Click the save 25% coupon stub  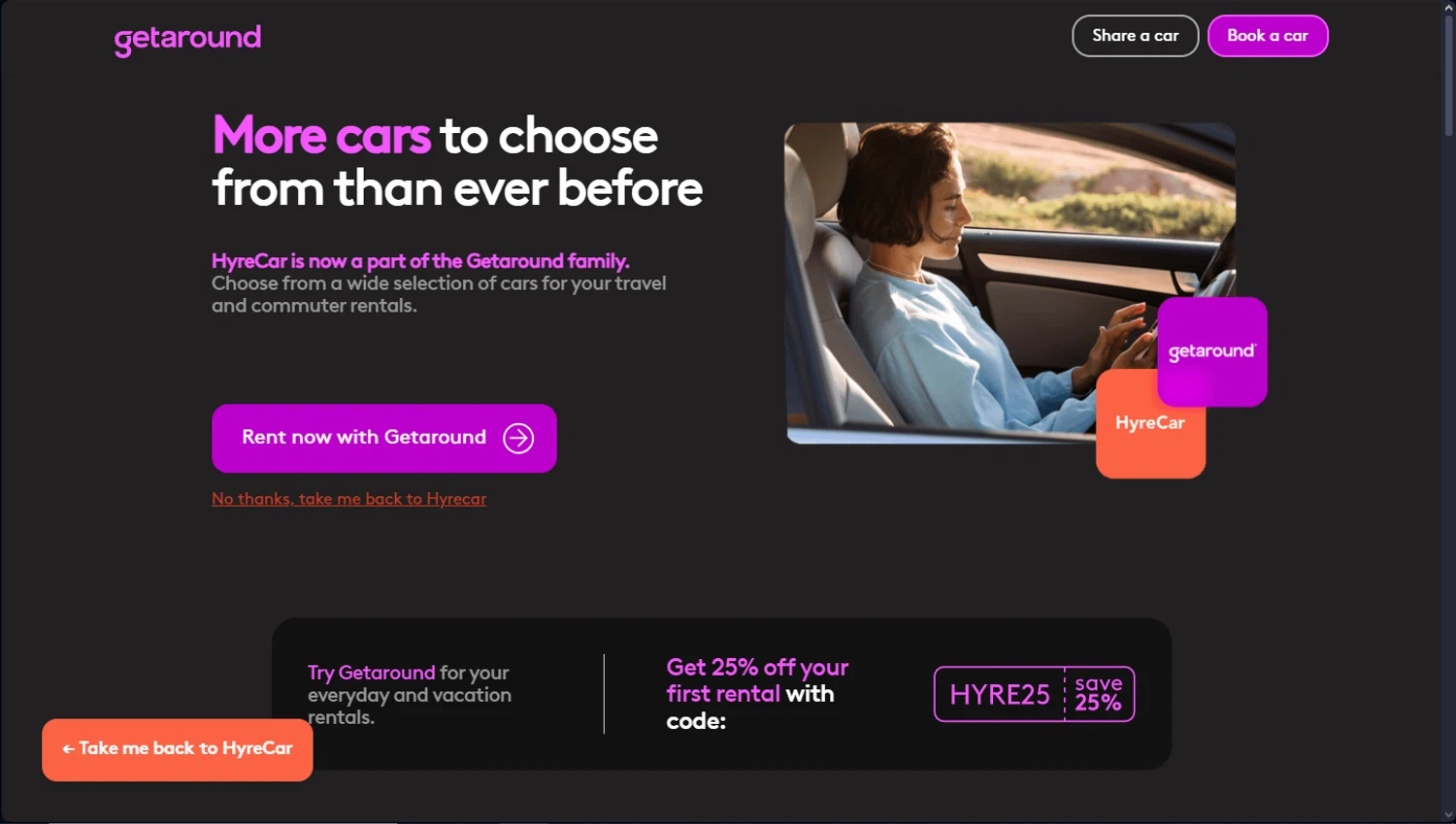(1099, 694)
